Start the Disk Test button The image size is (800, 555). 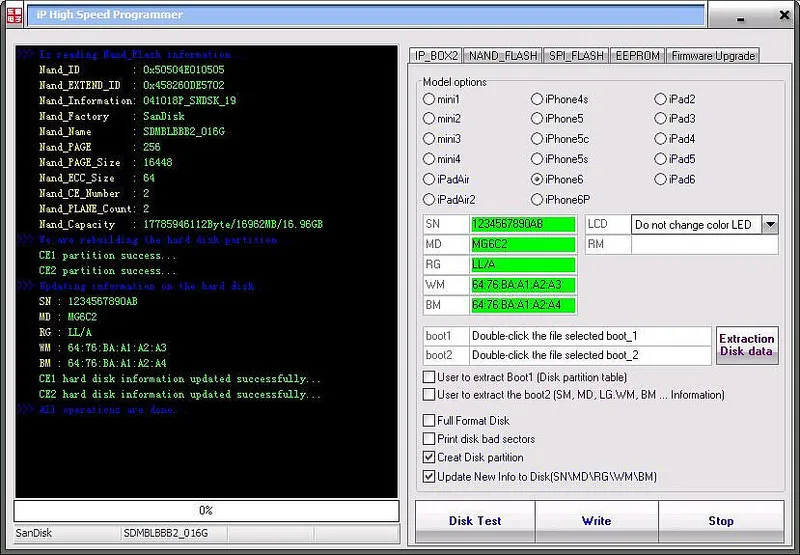coord(475,521)
